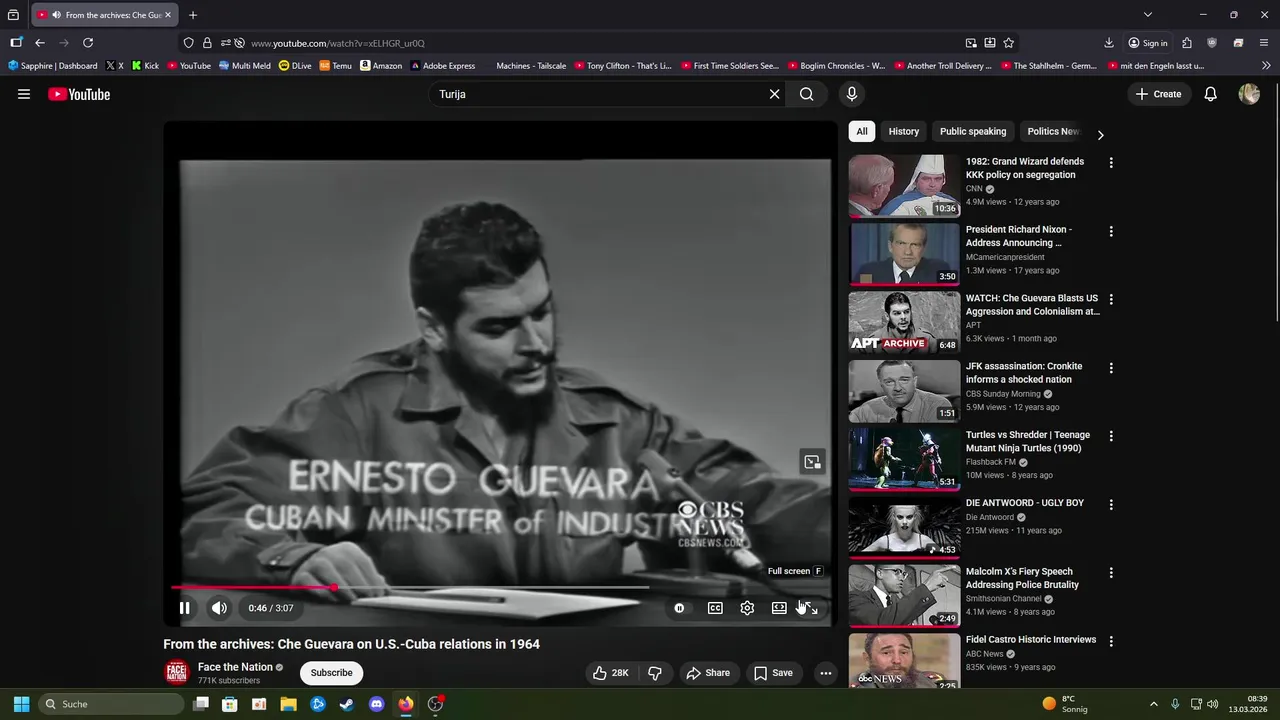Open Face the Nation channel name
The image size is (1280, 720).
235,667
